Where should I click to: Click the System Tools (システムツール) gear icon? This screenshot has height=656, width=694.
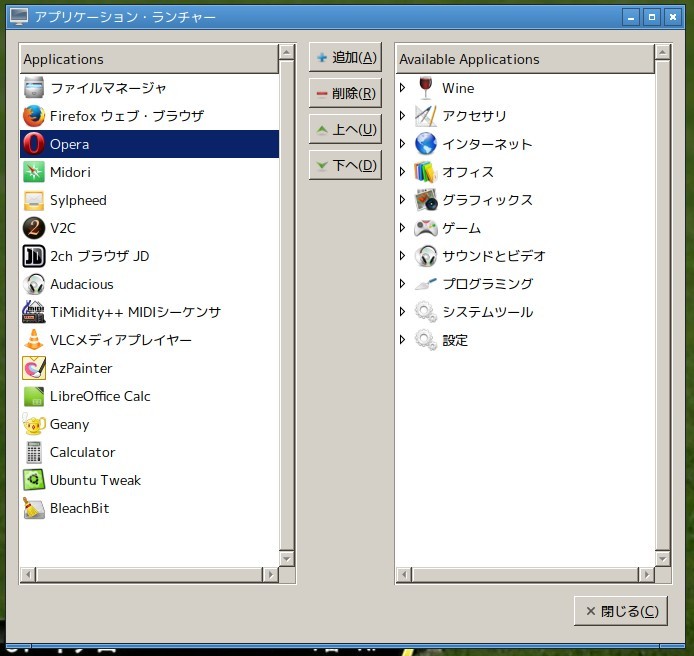coord(426,312)
